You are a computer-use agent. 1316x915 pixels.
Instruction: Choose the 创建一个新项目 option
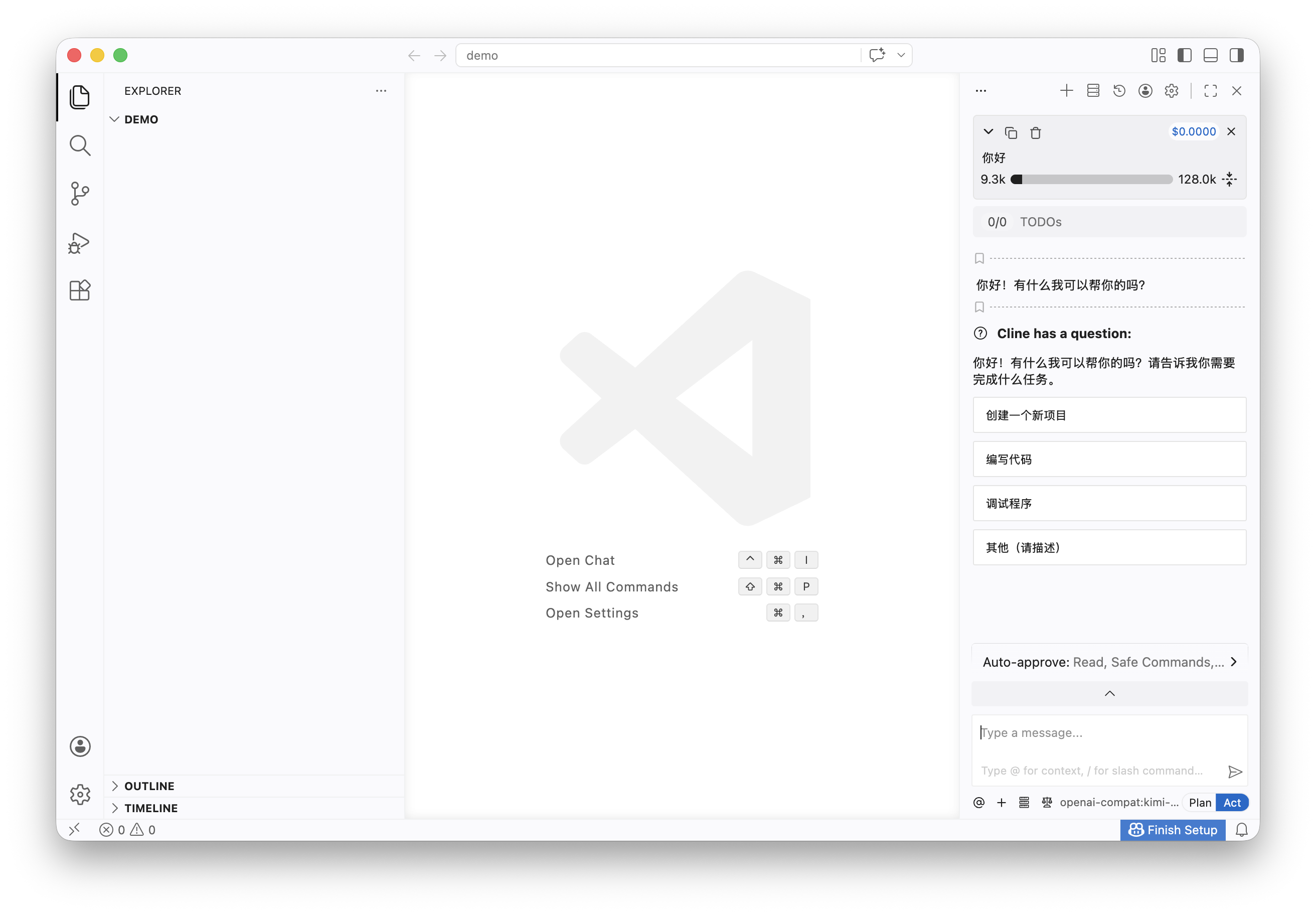tap(1109, 415)
